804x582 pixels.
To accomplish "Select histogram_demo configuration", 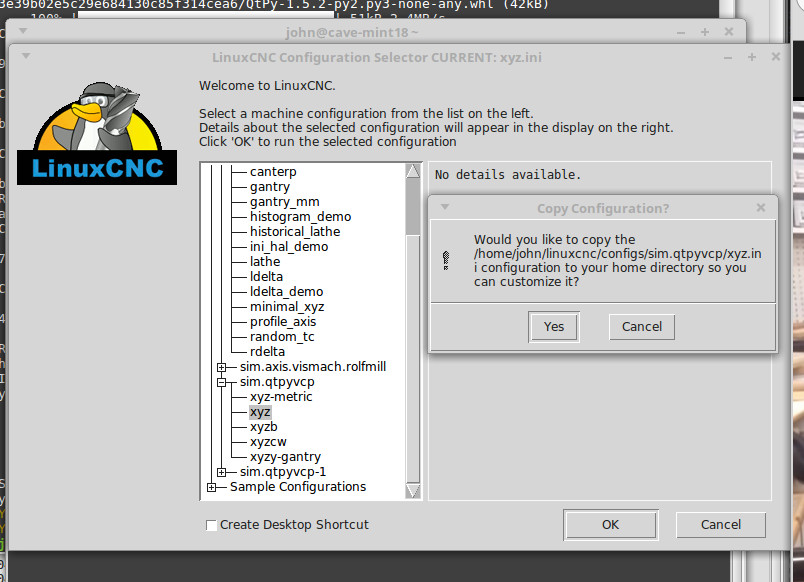I will [300, 216].
